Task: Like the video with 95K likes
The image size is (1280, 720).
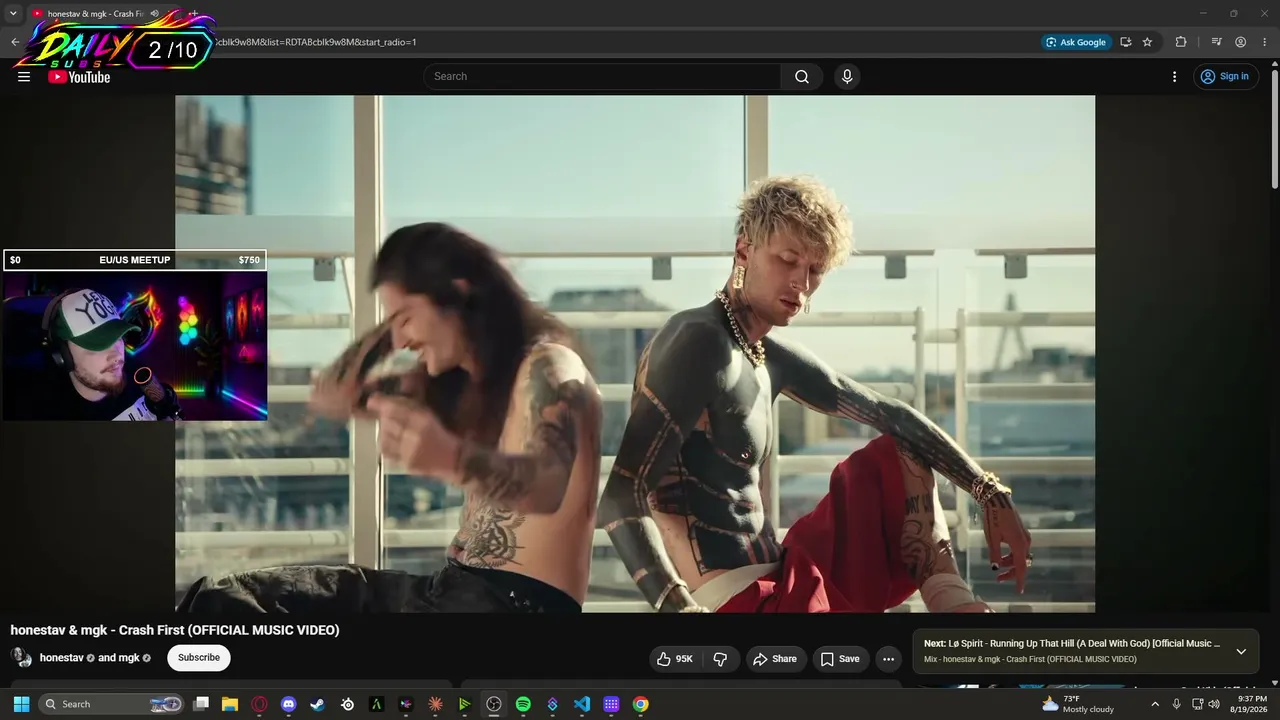Action: (x=675, y=659)
